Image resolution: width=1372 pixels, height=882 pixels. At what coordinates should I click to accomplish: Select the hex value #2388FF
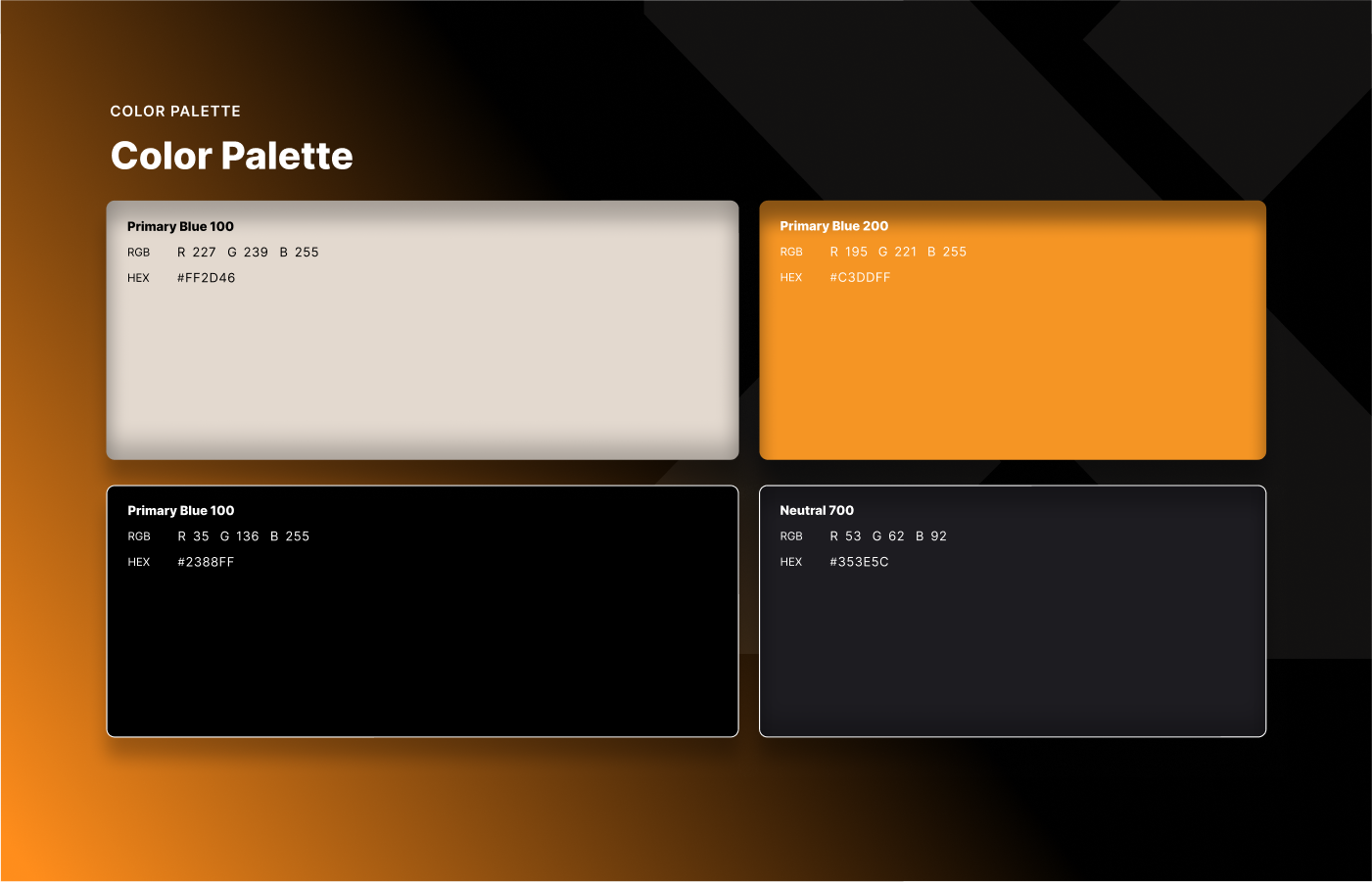(206, 562)
